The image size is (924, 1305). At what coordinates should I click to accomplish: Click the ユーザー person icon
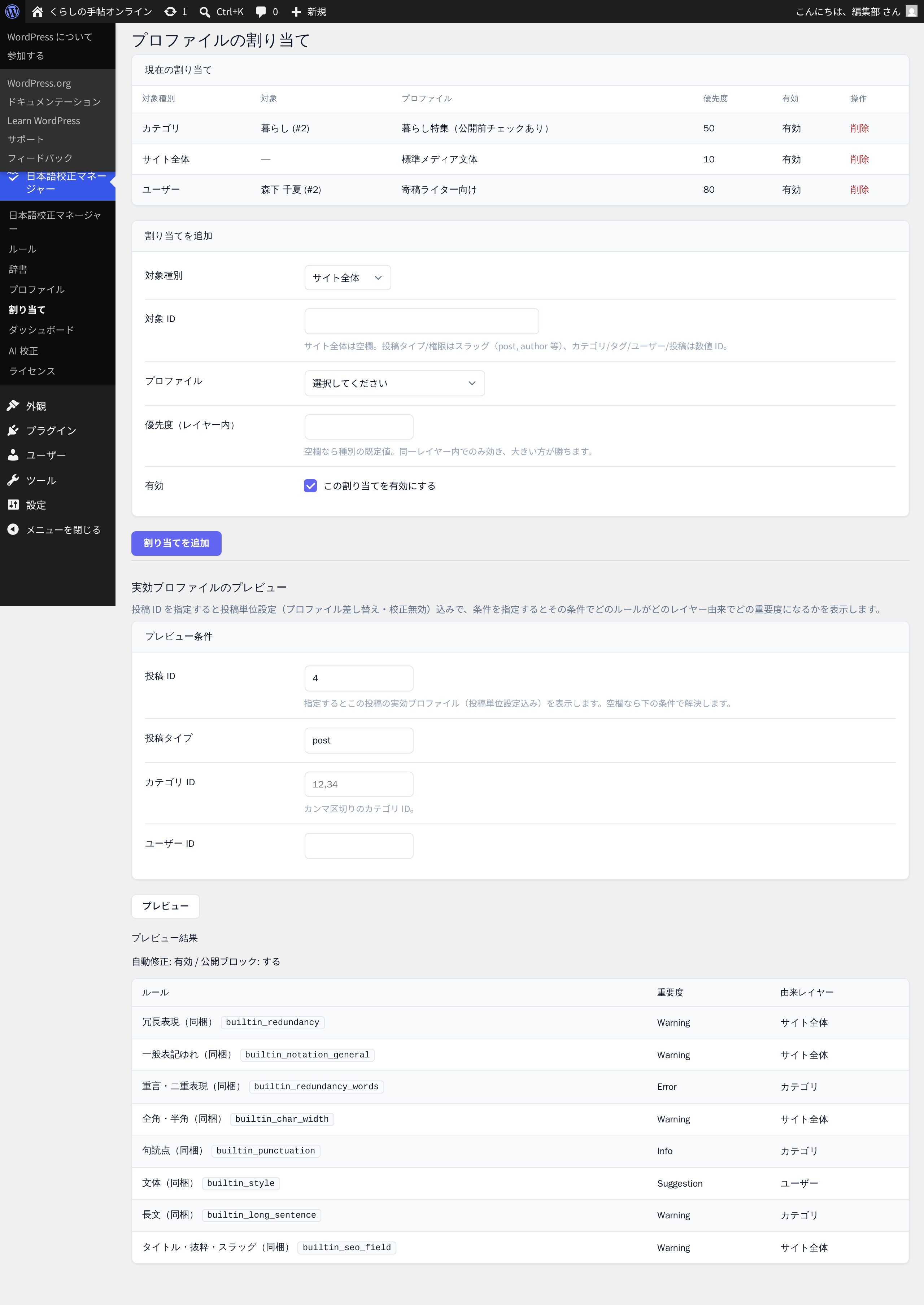click(x=13, y=455)
